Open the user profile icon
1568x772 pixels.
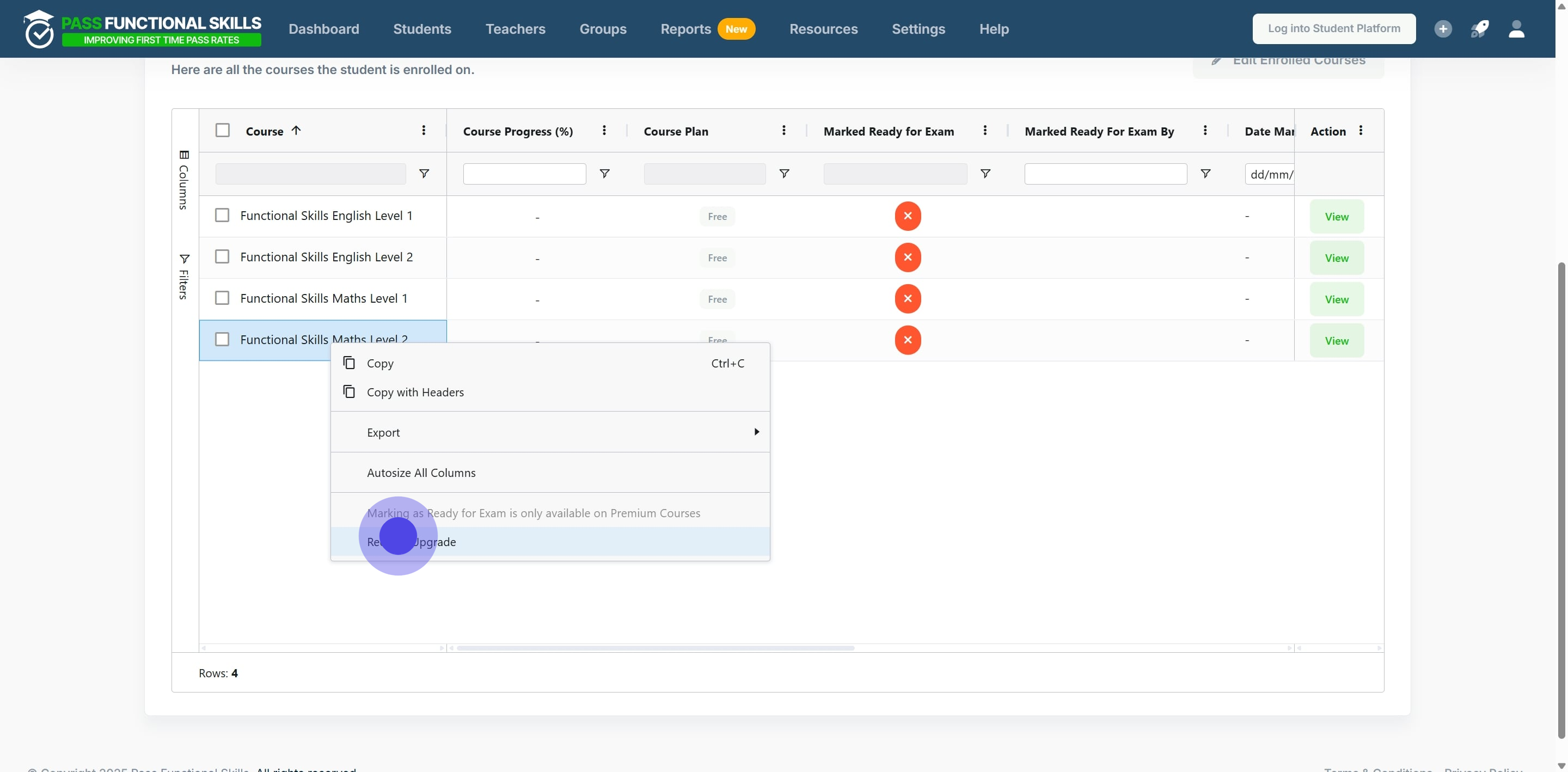pyautogui.click(x=1516, y=29)
